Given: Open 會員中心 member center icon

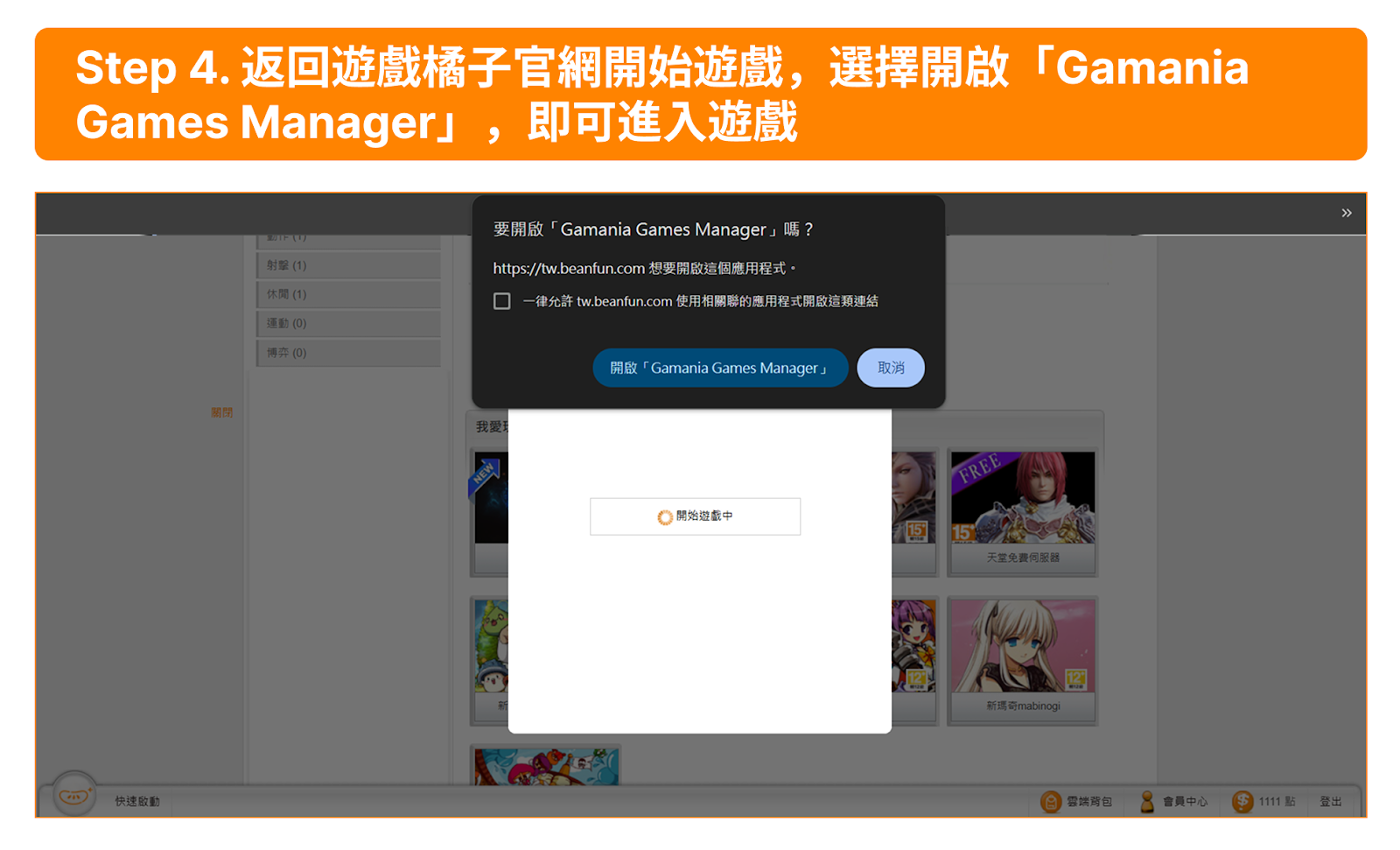Looking at the screenshot, I should pyautogui.click(x=1146, y=801).
